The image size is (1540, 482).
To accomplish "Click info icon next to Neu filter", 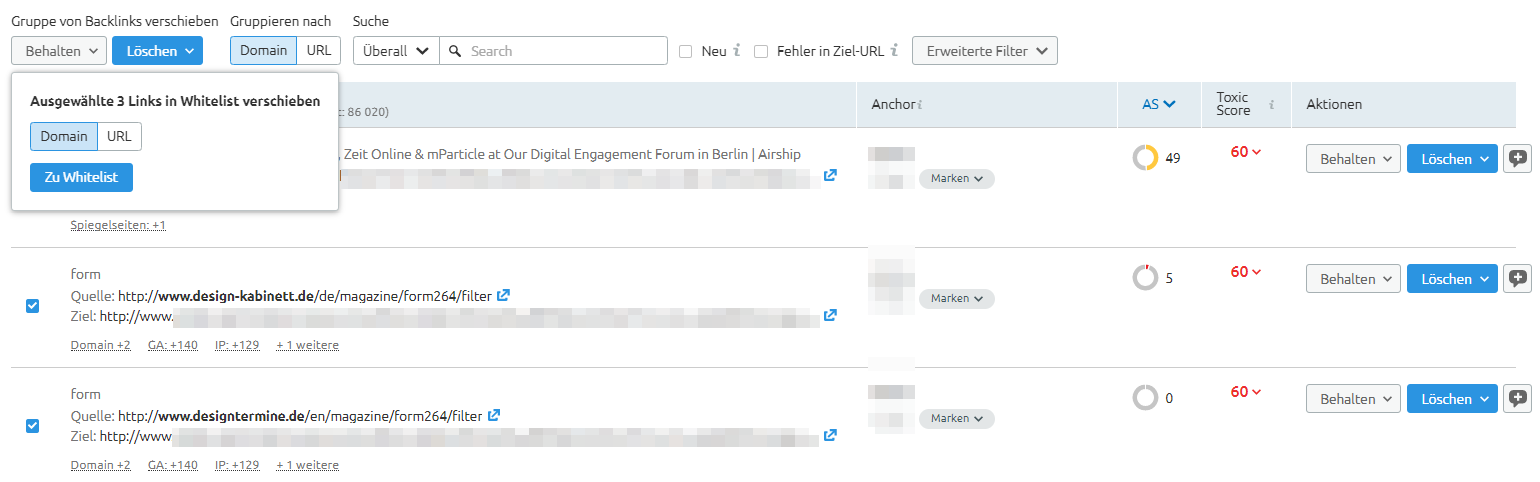I will point(737,50).
